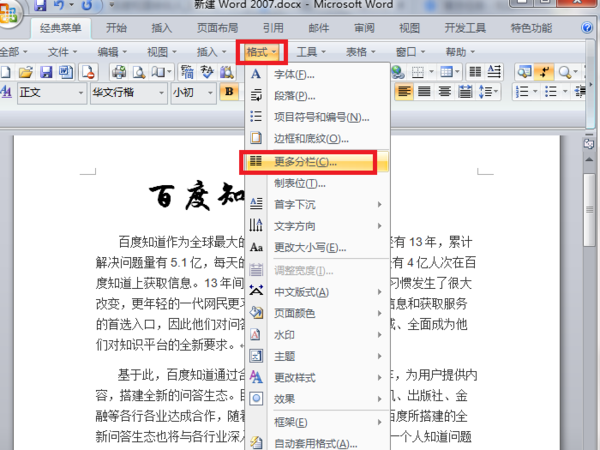Image resolution: width=600 pixels, height=450 pixels.
Task: Open the 全部 classic menu dropdown
Action: [x=14, y=52]
